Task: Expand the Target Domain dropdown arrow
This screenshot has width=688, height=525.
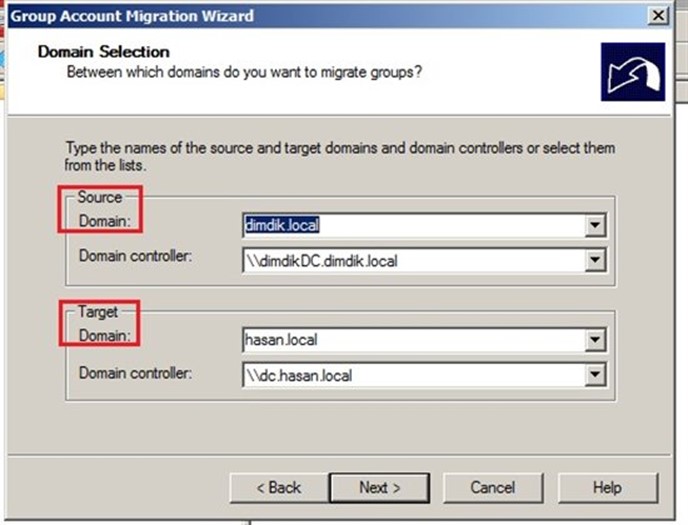Action: (x=595, y=339)
